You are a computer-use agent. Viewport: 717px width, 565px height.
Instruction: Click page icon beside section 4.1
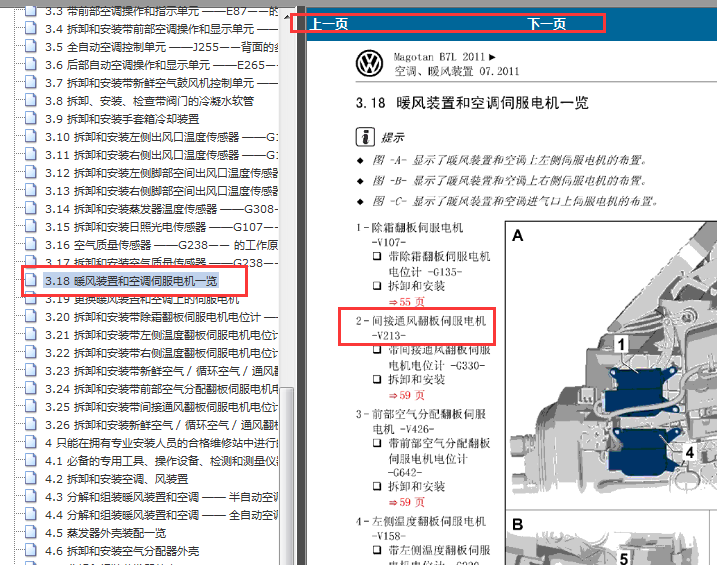click(x=31, y=460)
